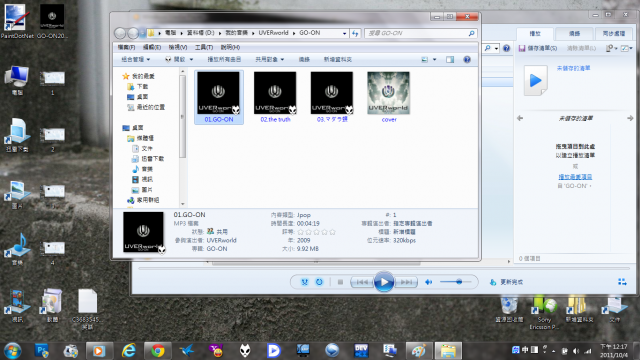The width and height of the screenshot is (640, 360).
Task: Select the 02.the truth music file
Action: point(275,97)
